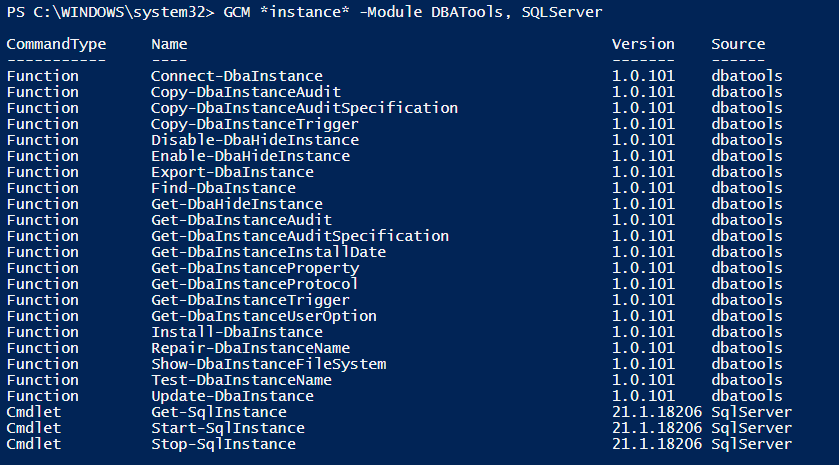839x465 pixels.
Task: Click SqlServer source in Stop-SqlInstance row
Action: pos(751,445)
